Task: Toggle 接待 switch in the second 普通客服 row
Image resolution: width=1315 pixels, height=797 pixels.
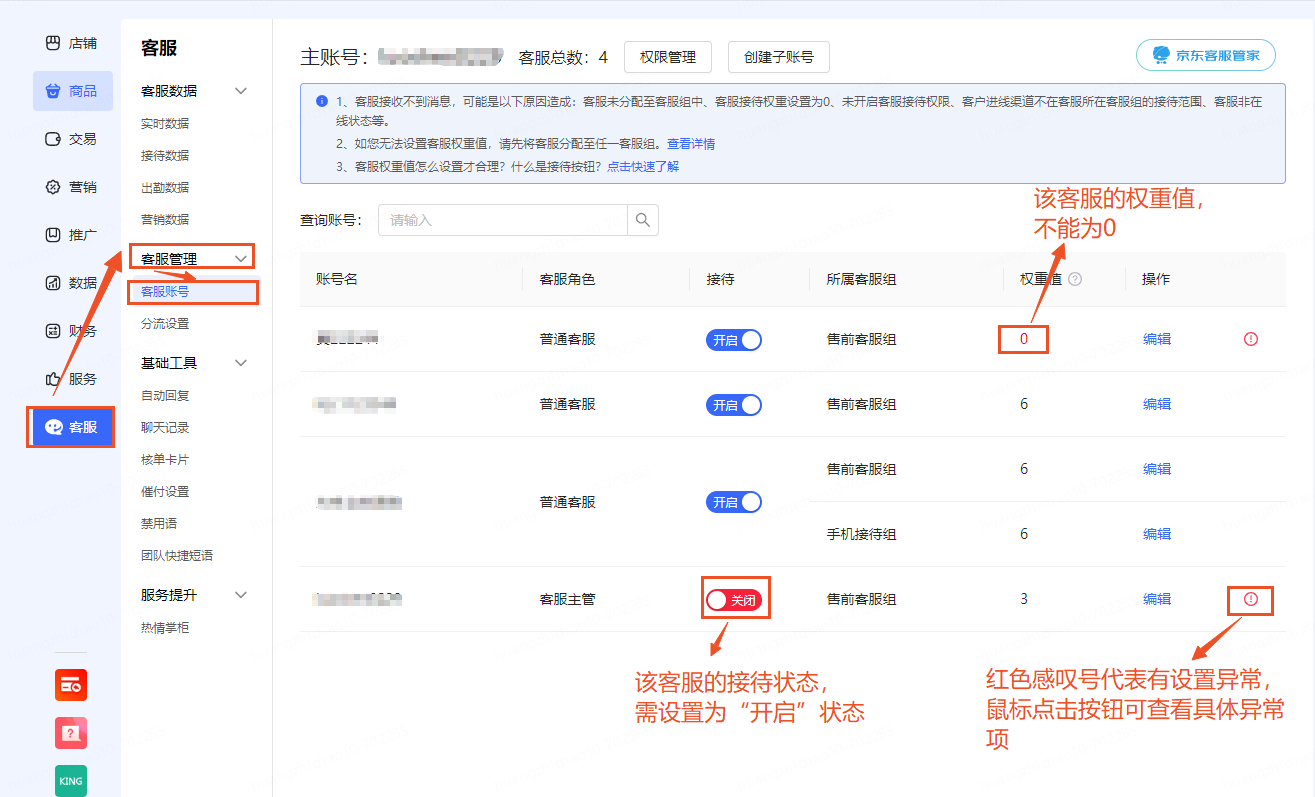Action: (734, 405)
